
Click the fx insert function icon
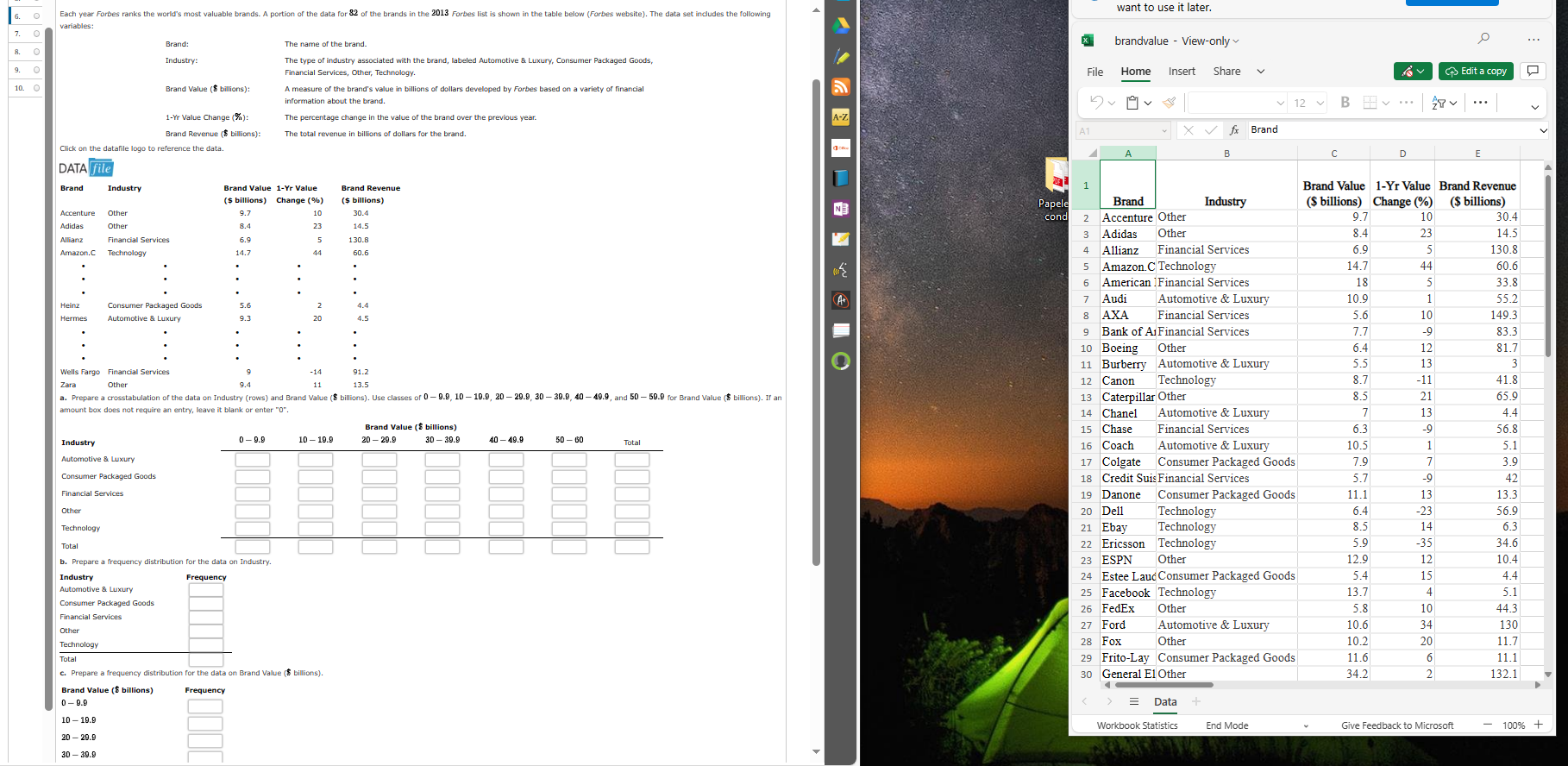click(x=1234, y=130)
